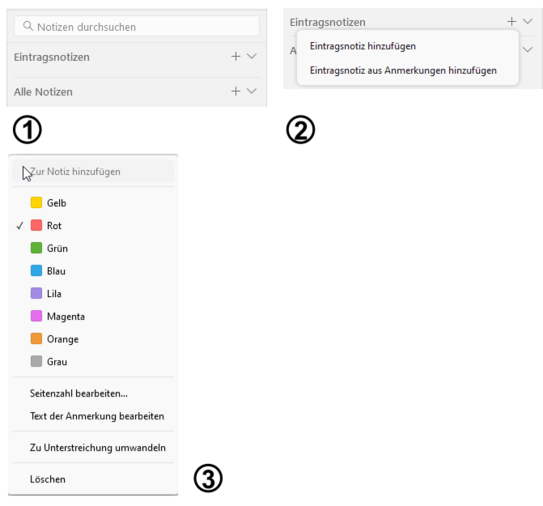This screenshot has height=506, width=543.
Task: Select the Grau gray color swatch
Action: (x=36, y=361)
